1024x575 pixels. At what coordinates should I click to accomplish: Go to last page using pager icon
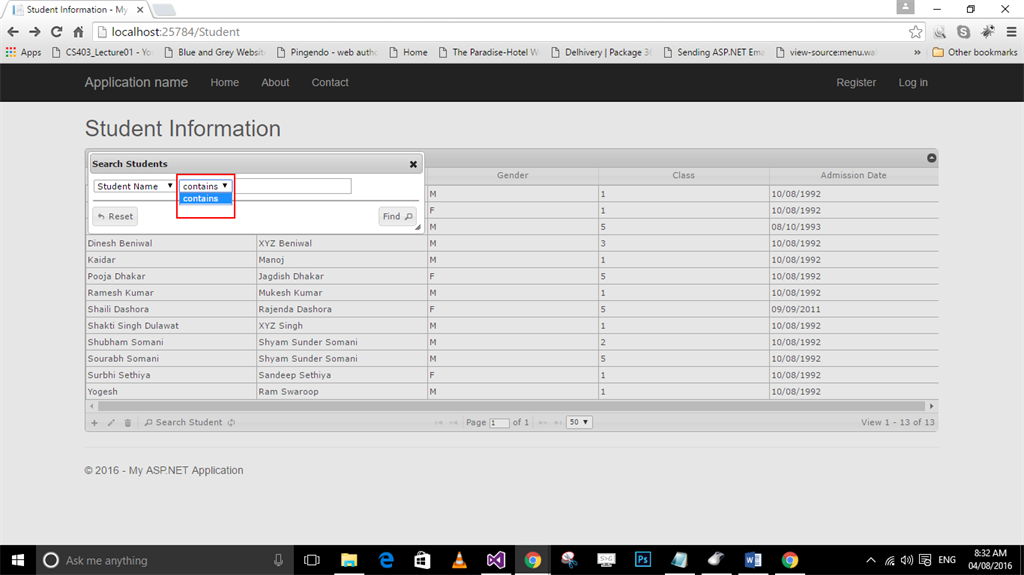pyautogui.click(x=558, y=423)
